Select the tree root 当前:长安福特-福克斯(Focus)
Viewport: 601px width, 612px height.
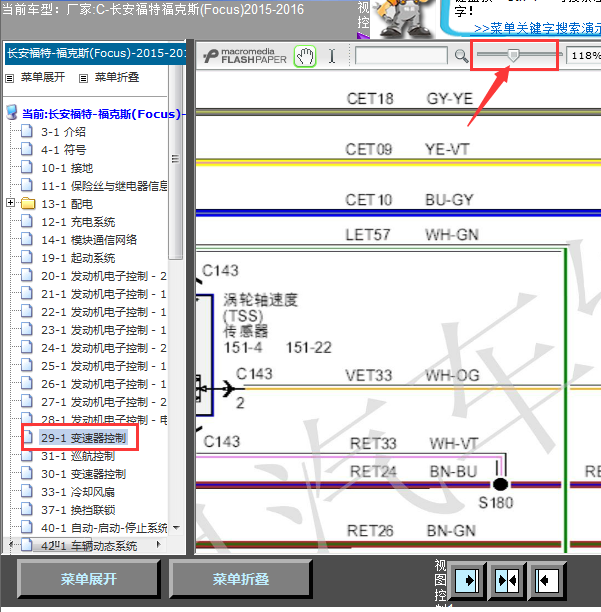[x=103, y=114]
